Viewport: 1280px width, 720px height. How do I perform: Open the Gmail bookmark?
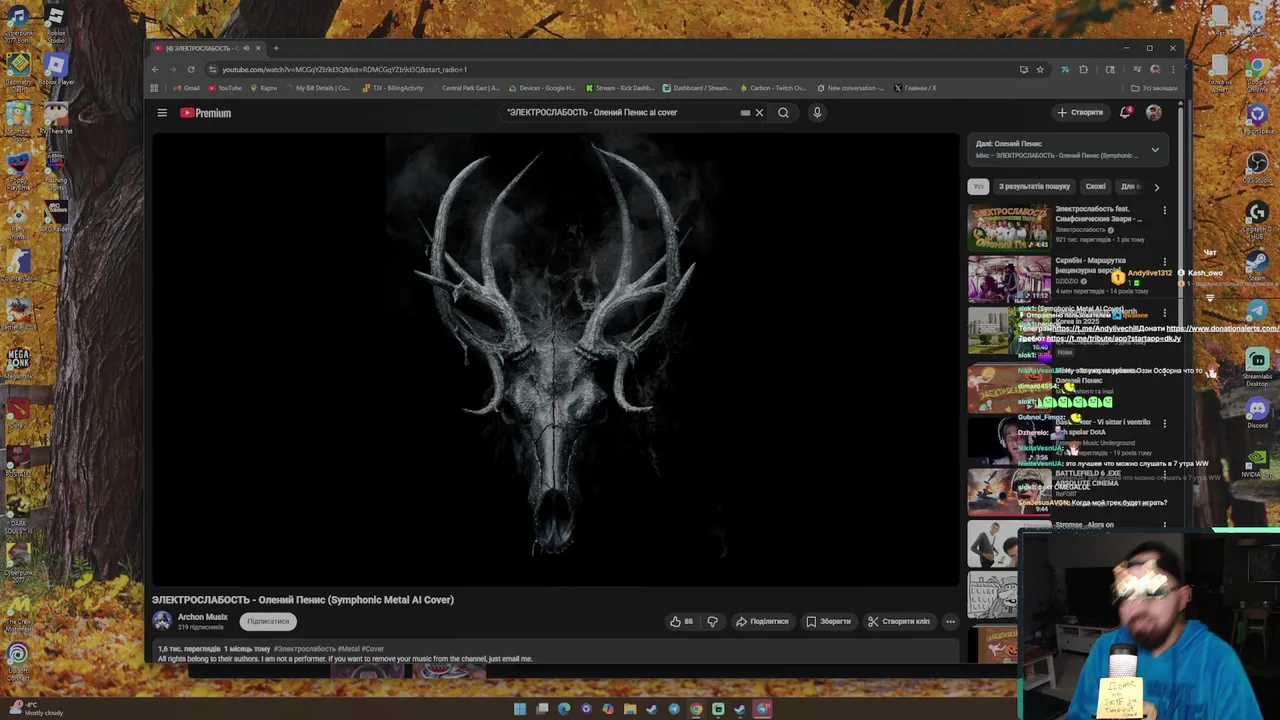[x=187, y=88]
